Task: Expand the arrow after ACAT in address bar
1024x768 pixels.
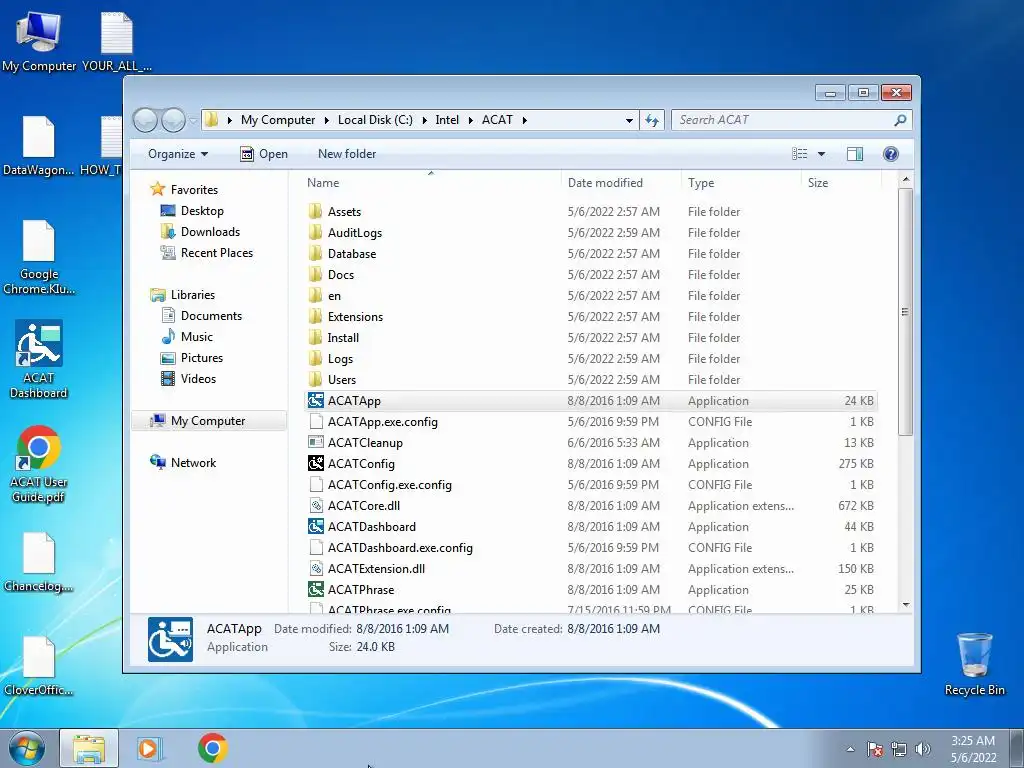Action: [x=524, y=120]
